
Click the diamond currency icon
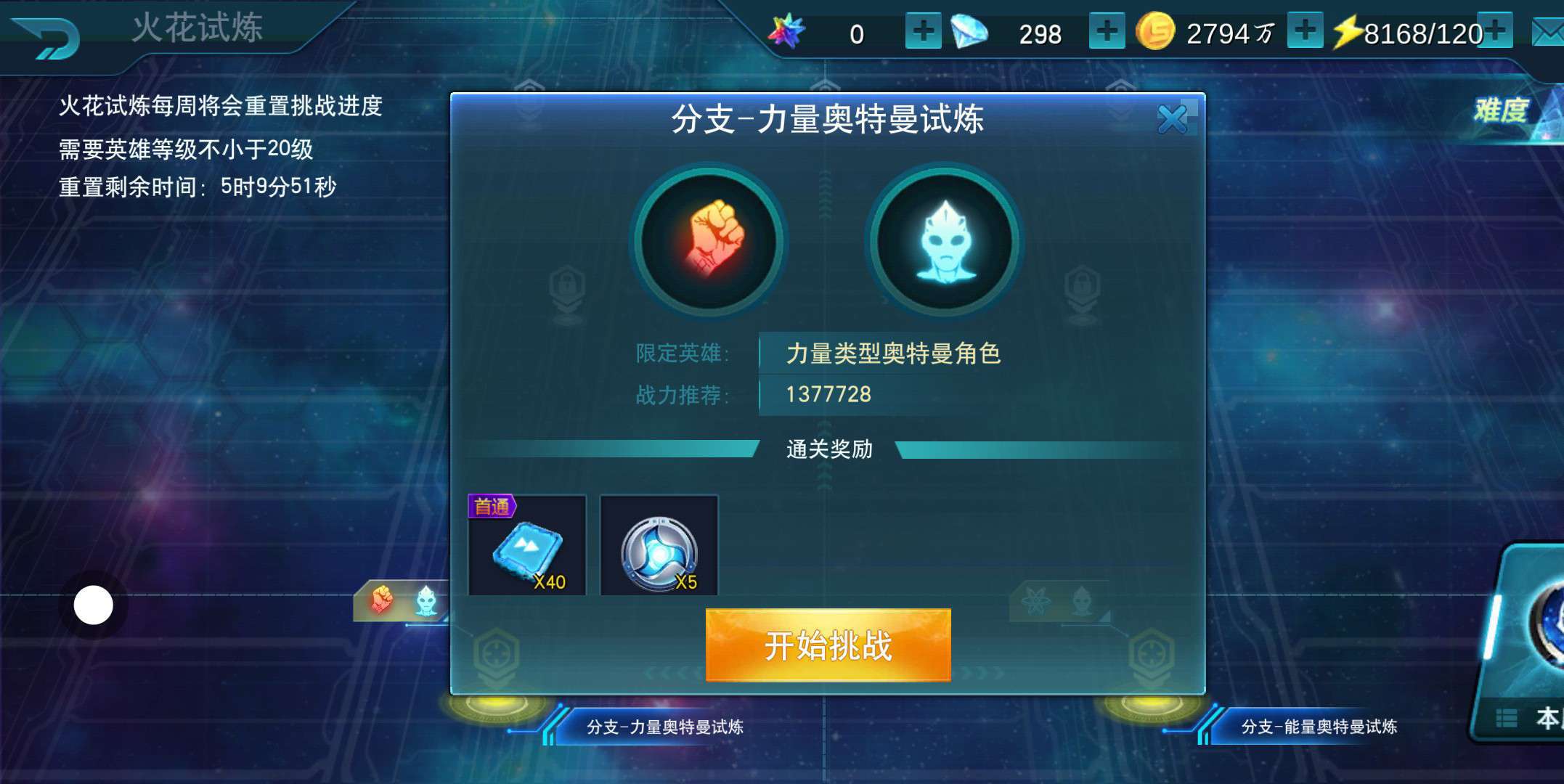click(x=969, y=32)
